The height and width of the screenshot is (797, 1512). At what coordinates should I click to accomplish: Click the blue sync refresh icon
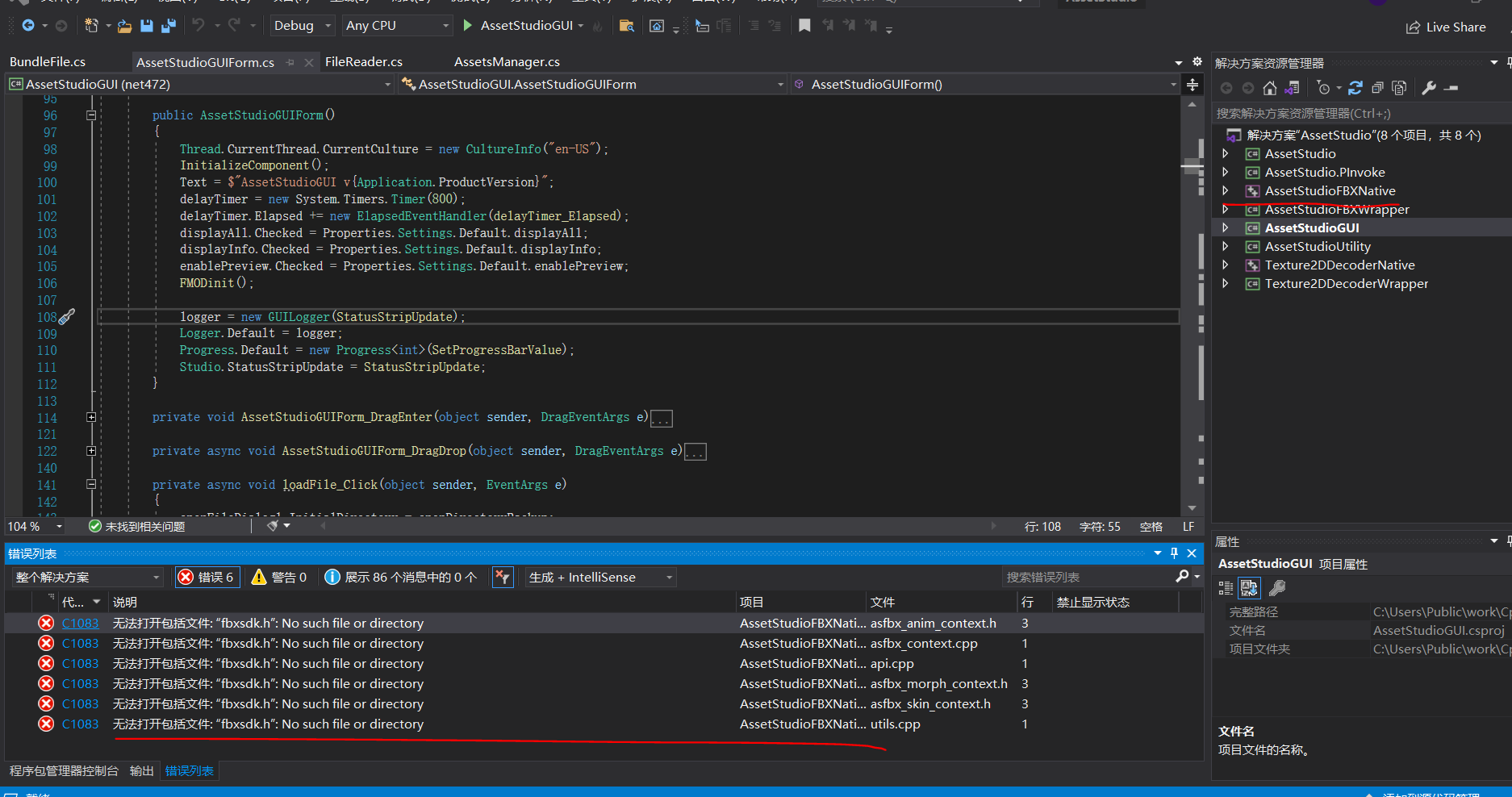click(x=1355, y=88)
